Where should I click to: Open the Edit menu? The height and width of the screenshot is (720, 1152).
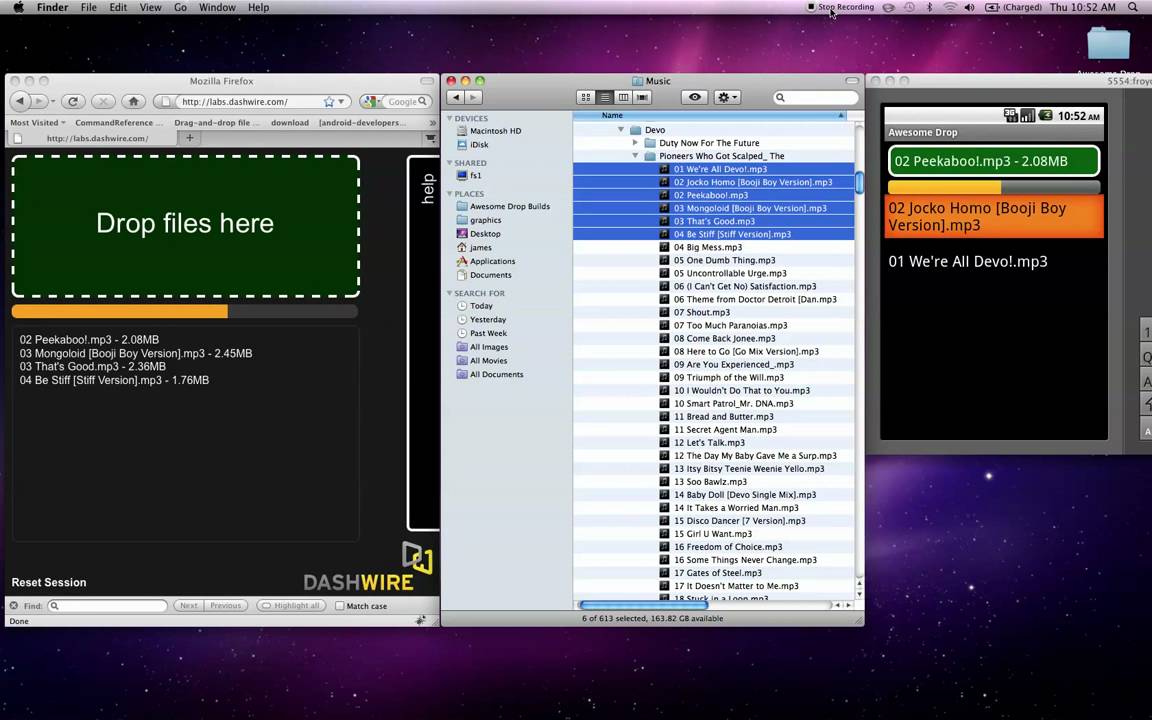click(118, 7)
